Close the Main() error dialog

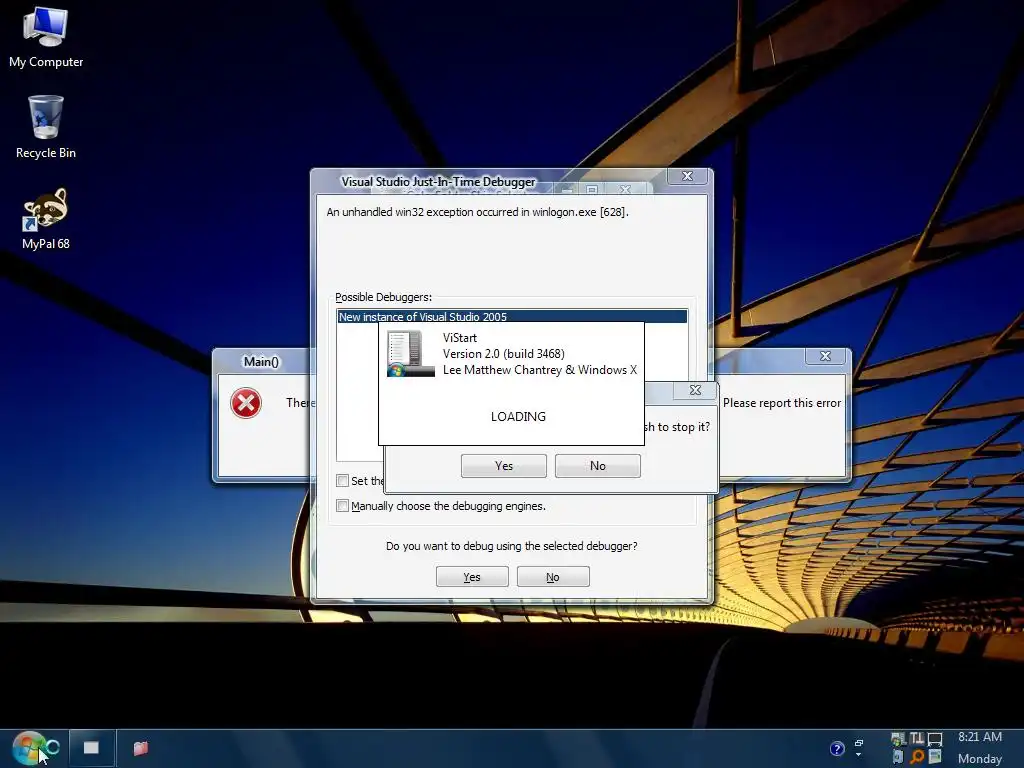(x=825, y=356)
